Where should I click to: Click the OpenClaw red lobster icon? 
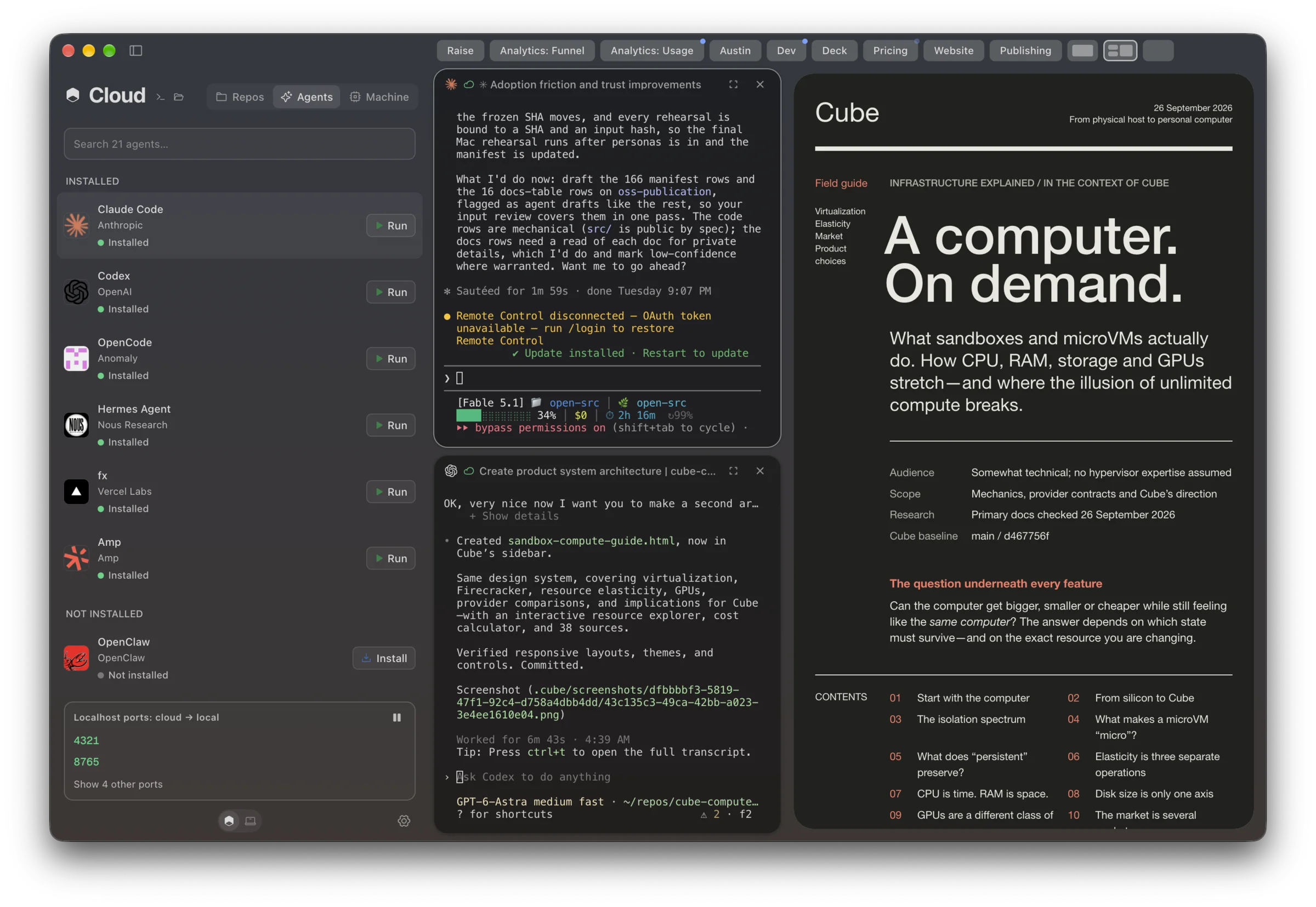[76, 658]
